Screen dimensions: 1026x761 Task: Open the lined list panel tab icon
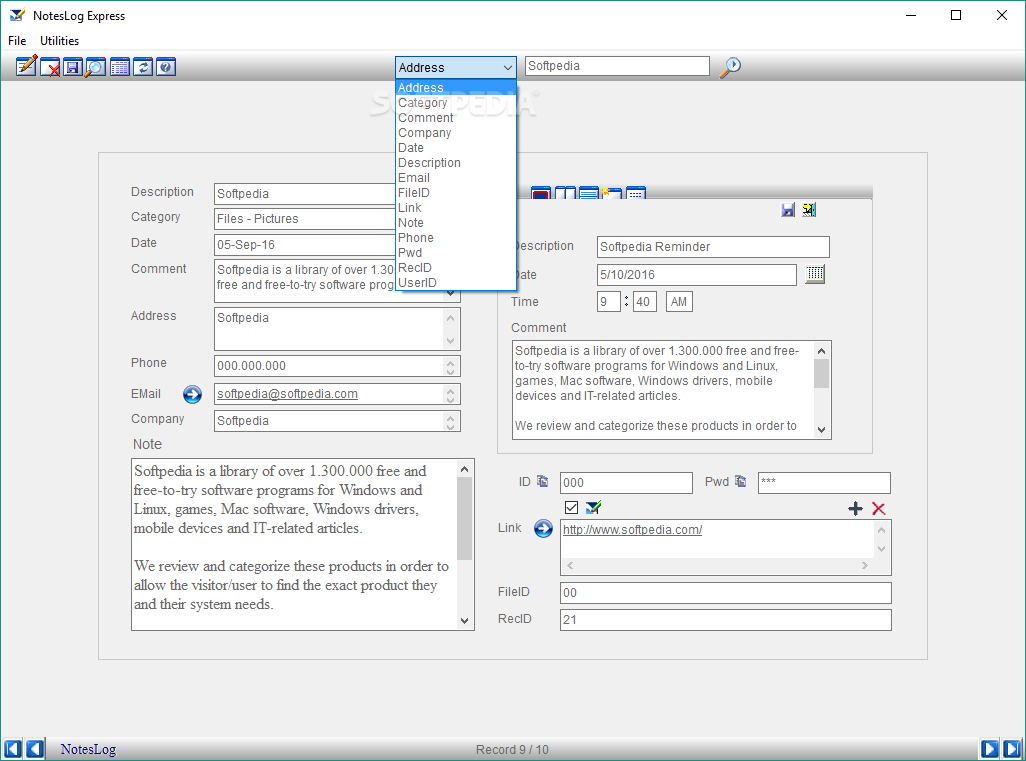point(588,193)
